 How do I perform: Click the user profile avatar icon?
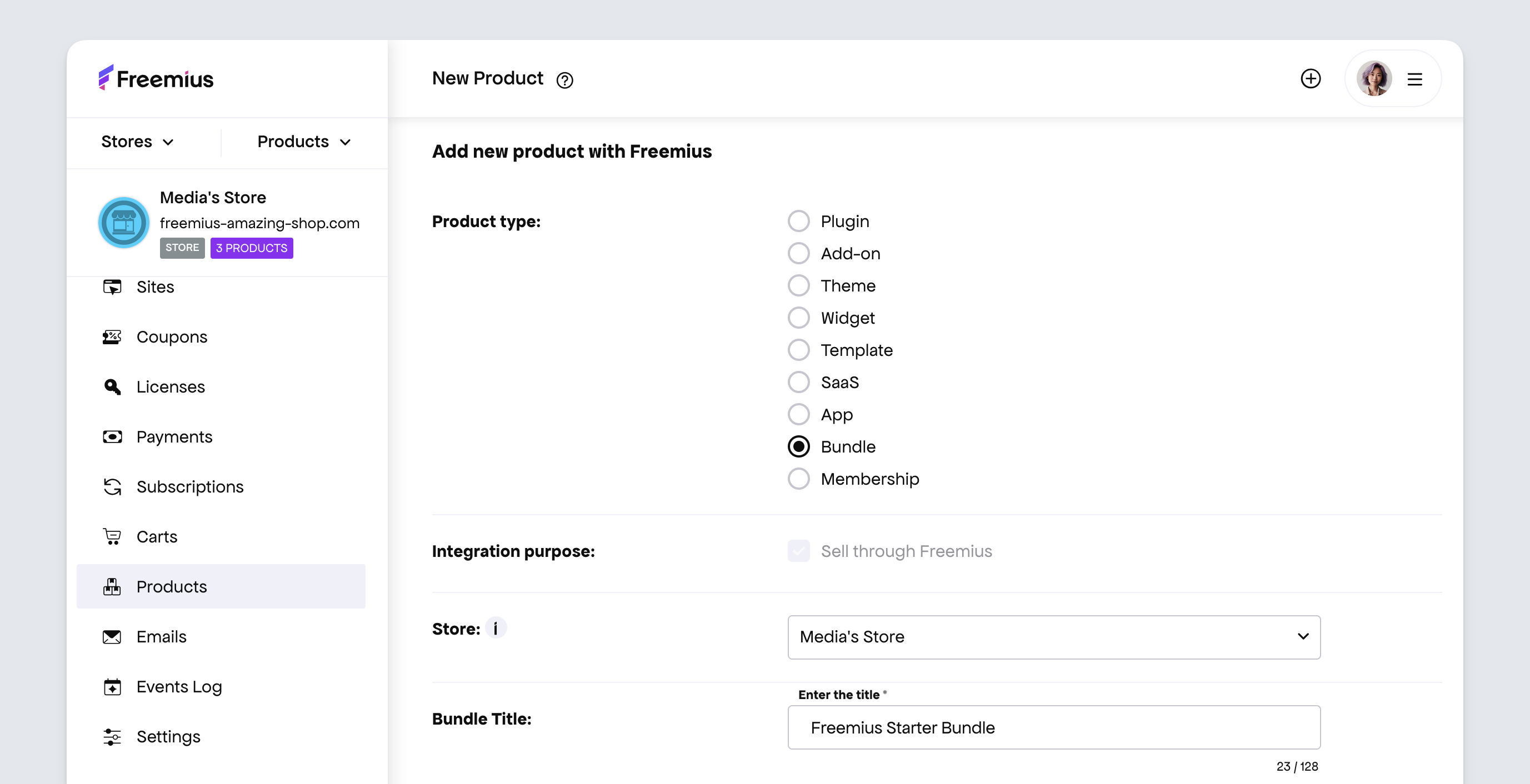tap(1376, 78)
